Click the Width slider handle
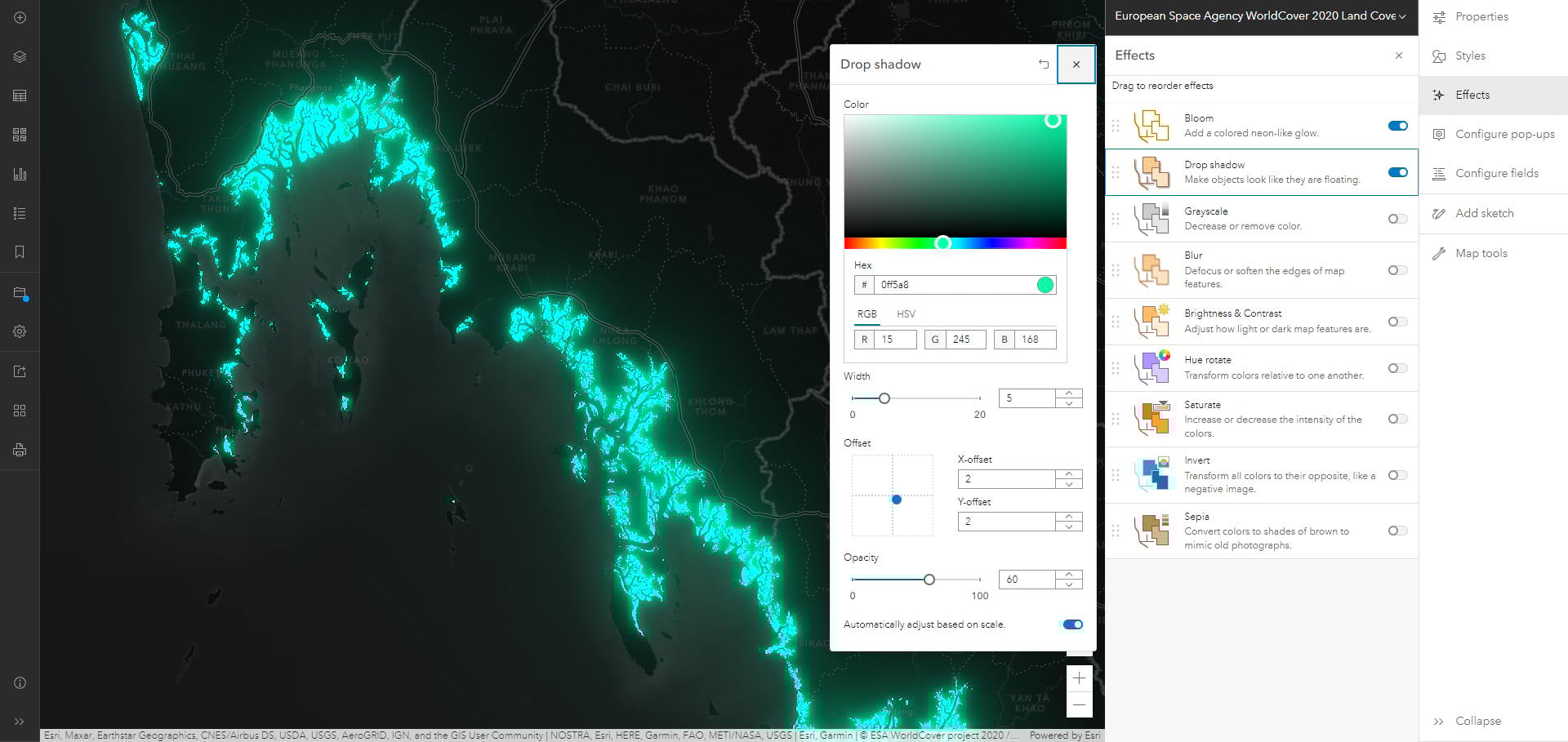Screen dimensions: 1568x742 pyautogui.click(x=884, y=398)
